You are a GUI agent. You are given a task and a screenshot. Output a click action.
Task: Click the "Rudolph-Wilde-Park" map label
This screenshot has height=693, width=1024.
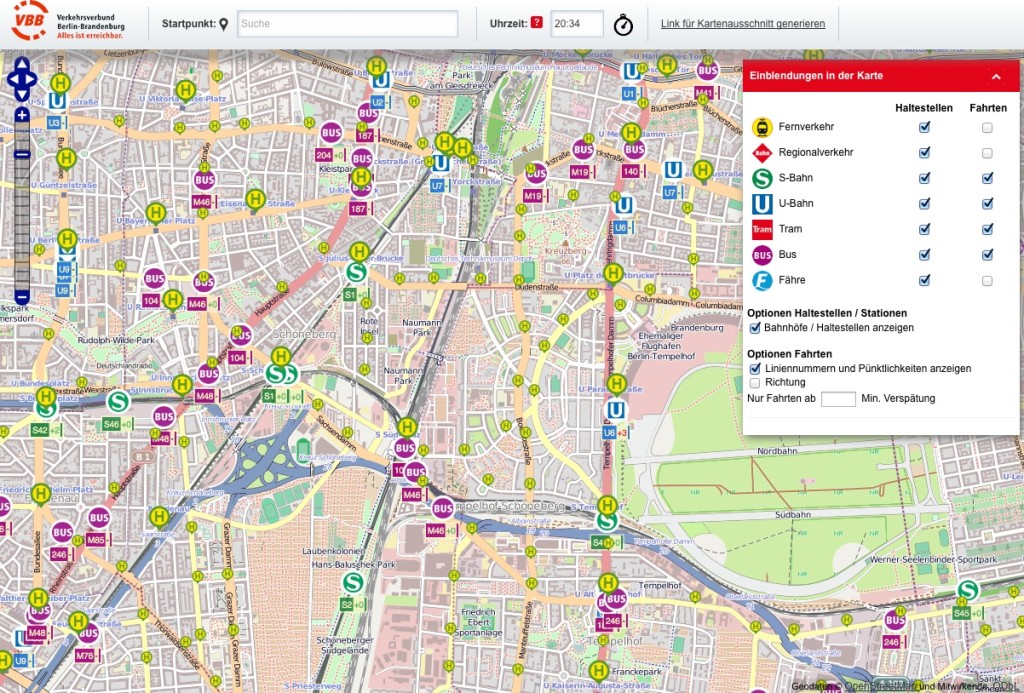point(116,340)
